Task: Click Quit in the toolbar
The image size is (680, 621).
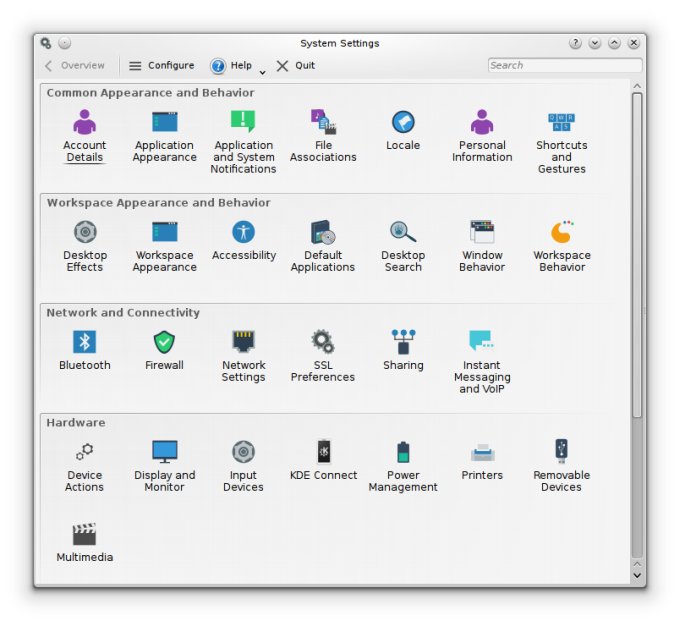Action: 295,66
